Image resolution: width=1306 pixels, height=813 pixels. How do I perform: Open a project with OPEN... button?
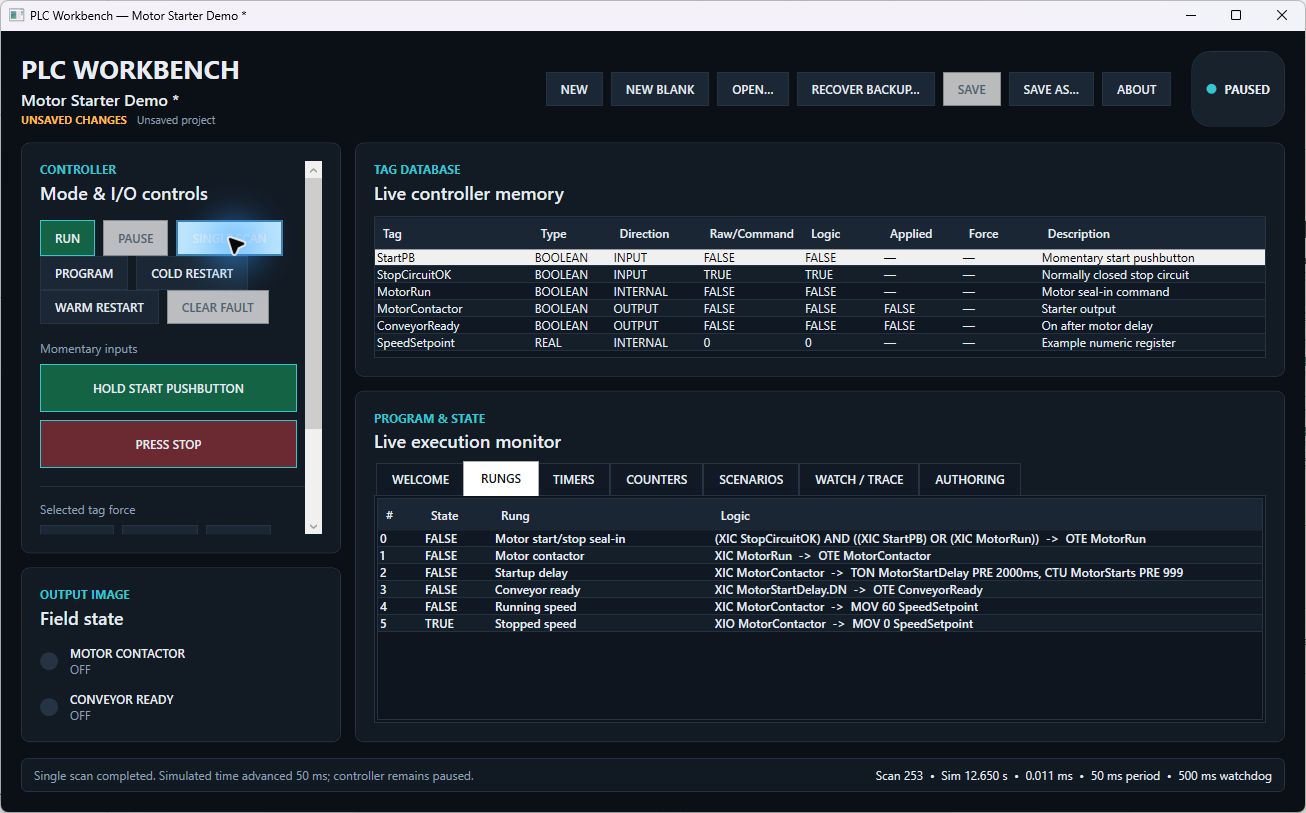click(x=753, y=89)
